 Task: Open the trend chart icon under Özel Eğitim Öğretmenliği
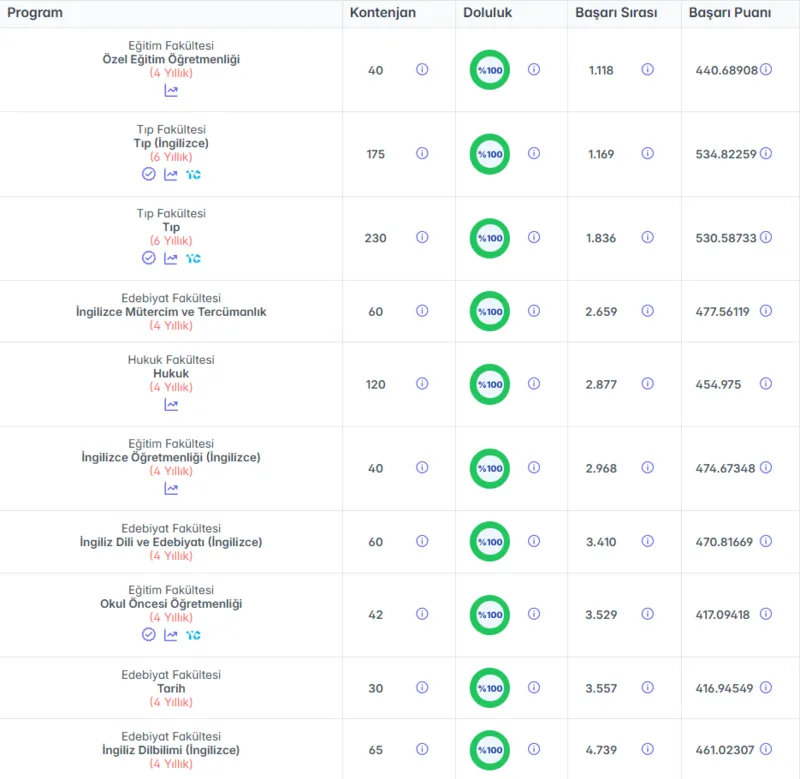point(171,91)
